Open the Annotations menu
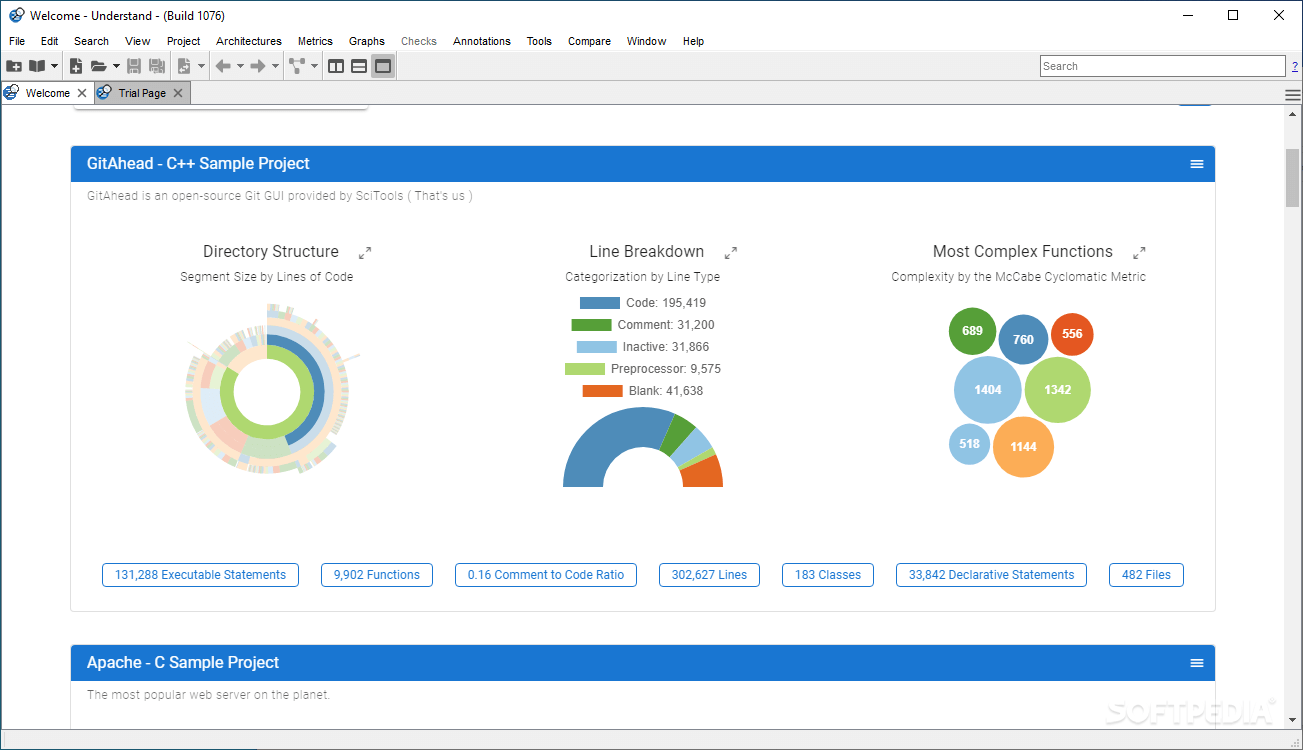Screen dimensions: 1303x750 pos(482,41)
